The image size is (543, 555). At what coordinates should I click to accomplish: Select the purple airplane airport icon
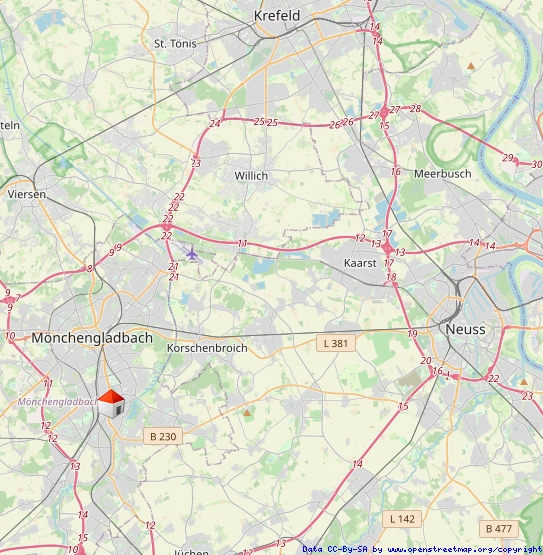pyautogui.click(x=192, y=254)
